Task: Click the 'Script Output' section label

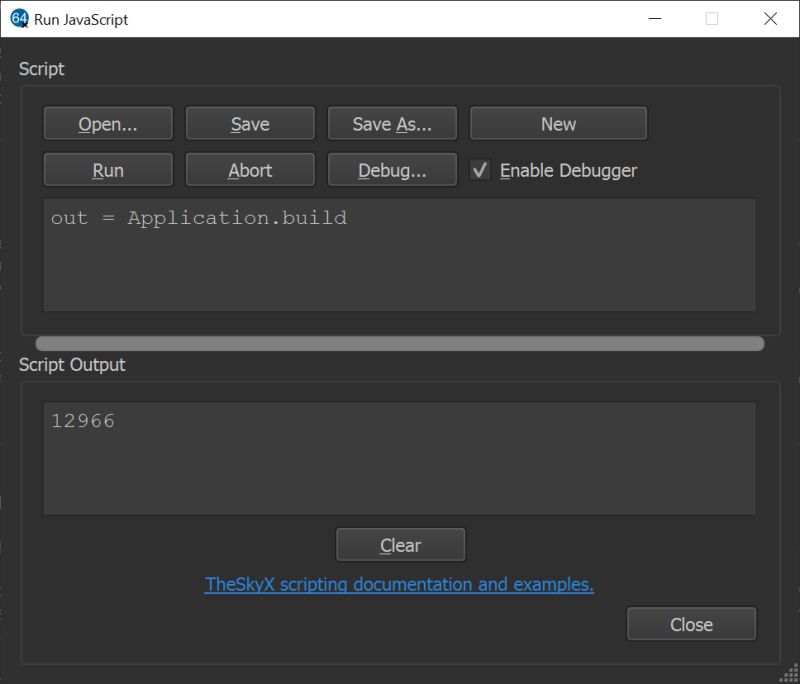Action: (x=72, y=365)
